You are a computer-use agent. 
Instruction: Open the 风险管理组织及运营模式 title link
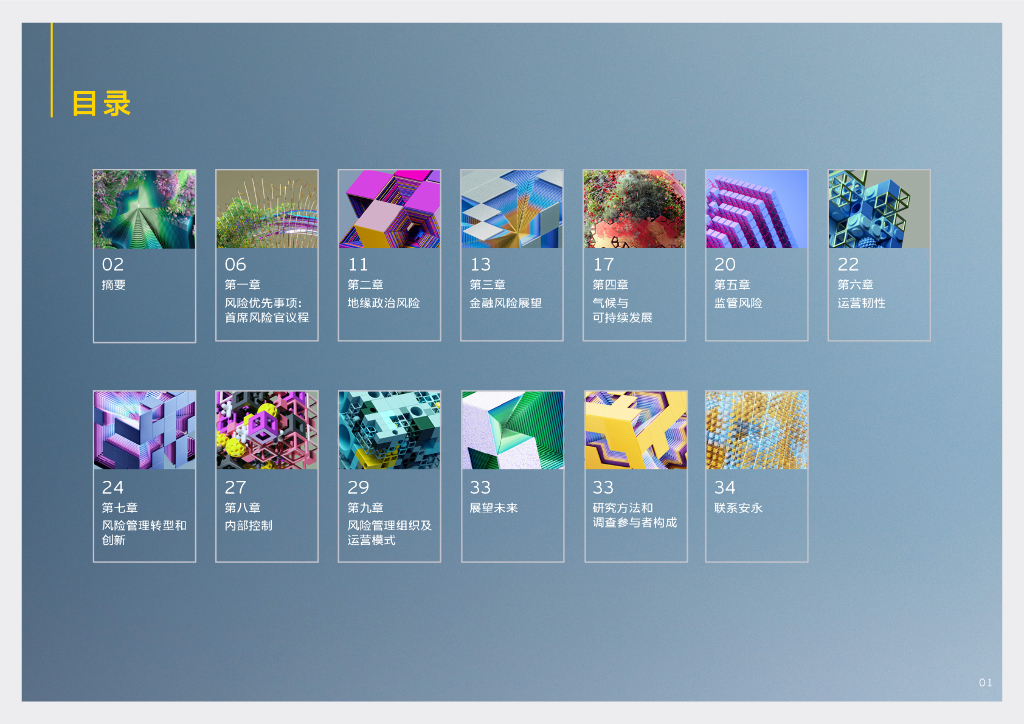390,533
